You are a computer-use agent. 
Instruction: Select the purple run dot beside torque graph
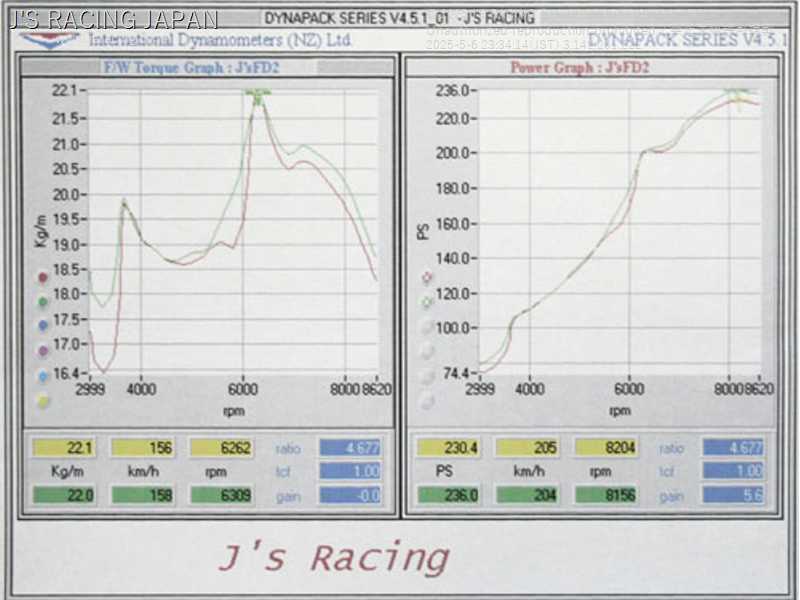pos(42,350)
